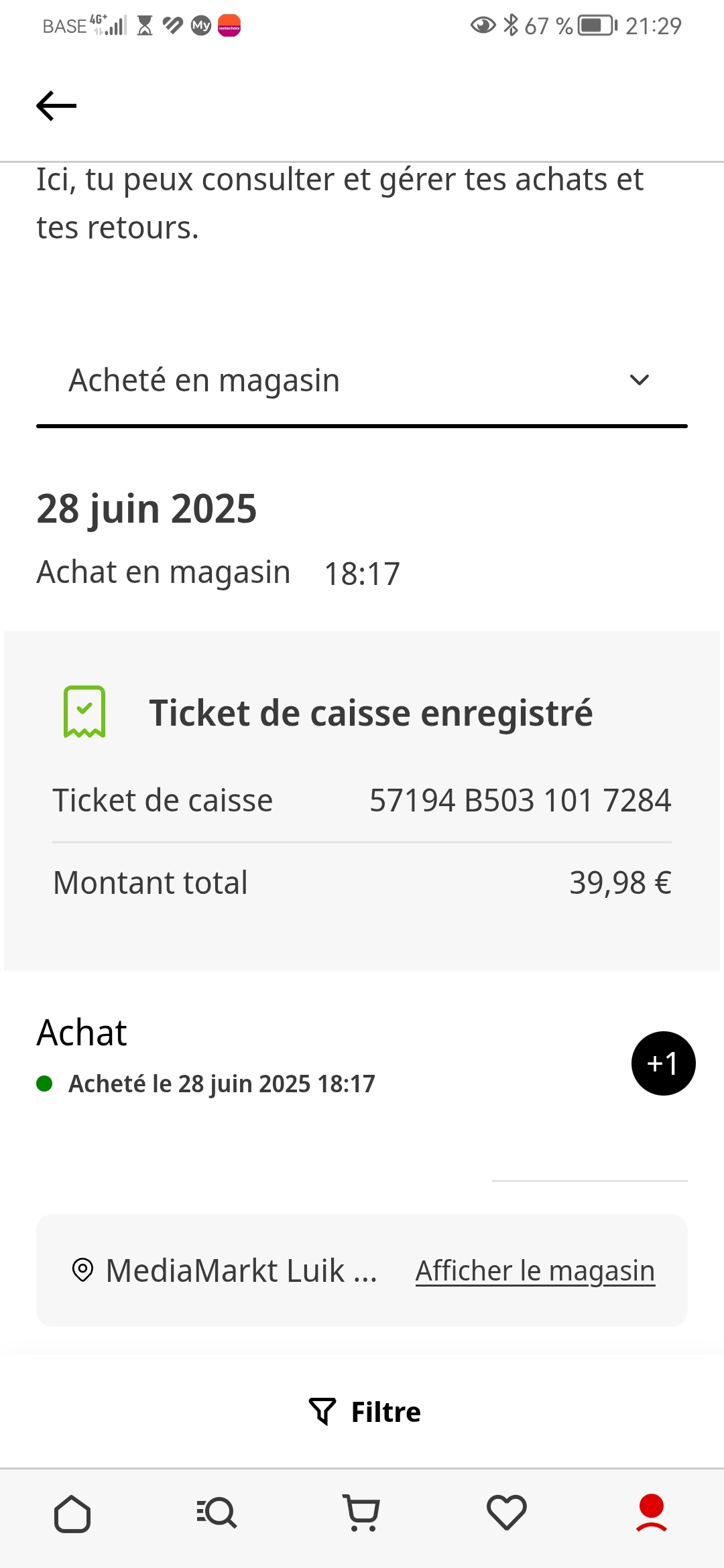Tap the green purchased status dot

point(44,1084)
